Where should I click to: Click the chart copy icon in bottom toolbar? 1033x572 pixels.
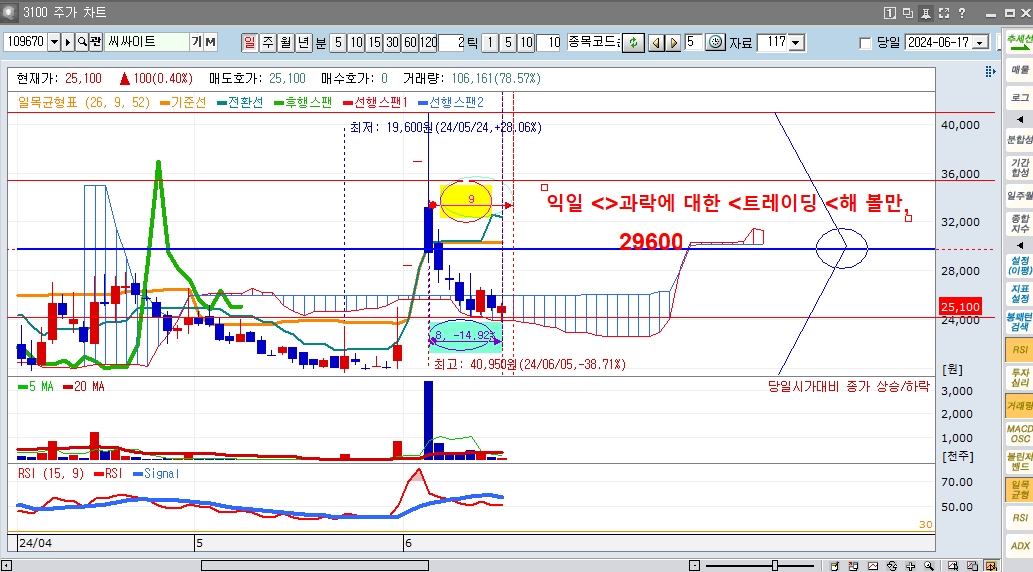click(x=972, y=565)
